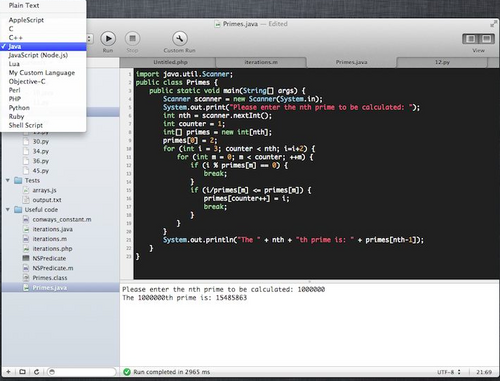The width and height of the screenshot is (500, 381).
Task: Open iterations.m in sidebar
Action: click(49, 239)
